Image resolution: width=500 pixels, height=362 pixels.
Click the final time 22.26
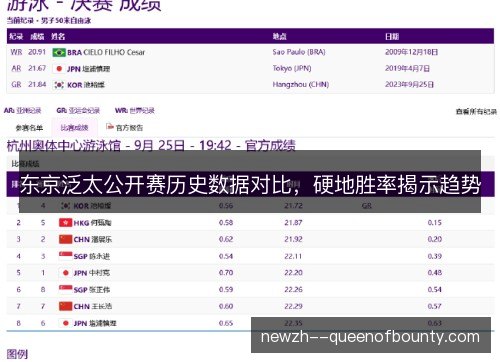[x=293, y=289]
